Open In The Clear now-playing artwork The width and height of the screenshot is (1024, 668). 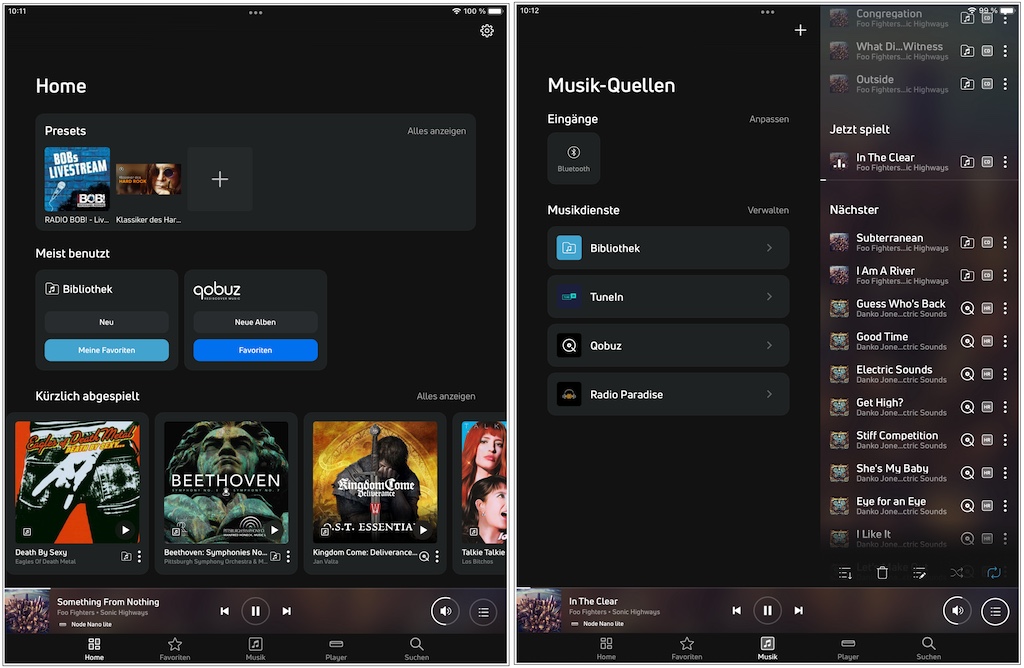(x=539, y=610)
